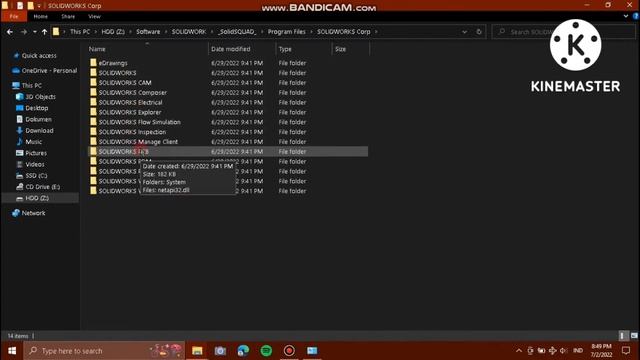Select the SOLIDWORKS Inspection folder

[x=228, y=131]
